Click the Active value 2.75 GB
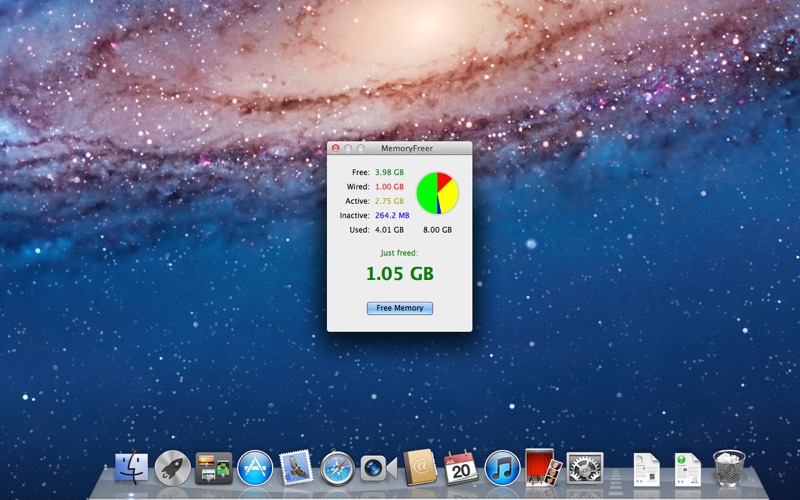 [389, 201]
